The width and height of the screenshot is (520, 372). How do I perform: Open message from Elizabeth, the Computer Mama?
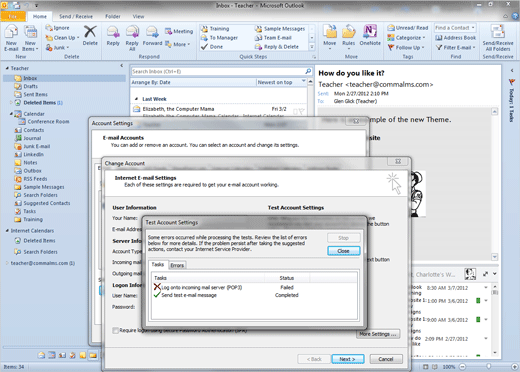point(218,112)
